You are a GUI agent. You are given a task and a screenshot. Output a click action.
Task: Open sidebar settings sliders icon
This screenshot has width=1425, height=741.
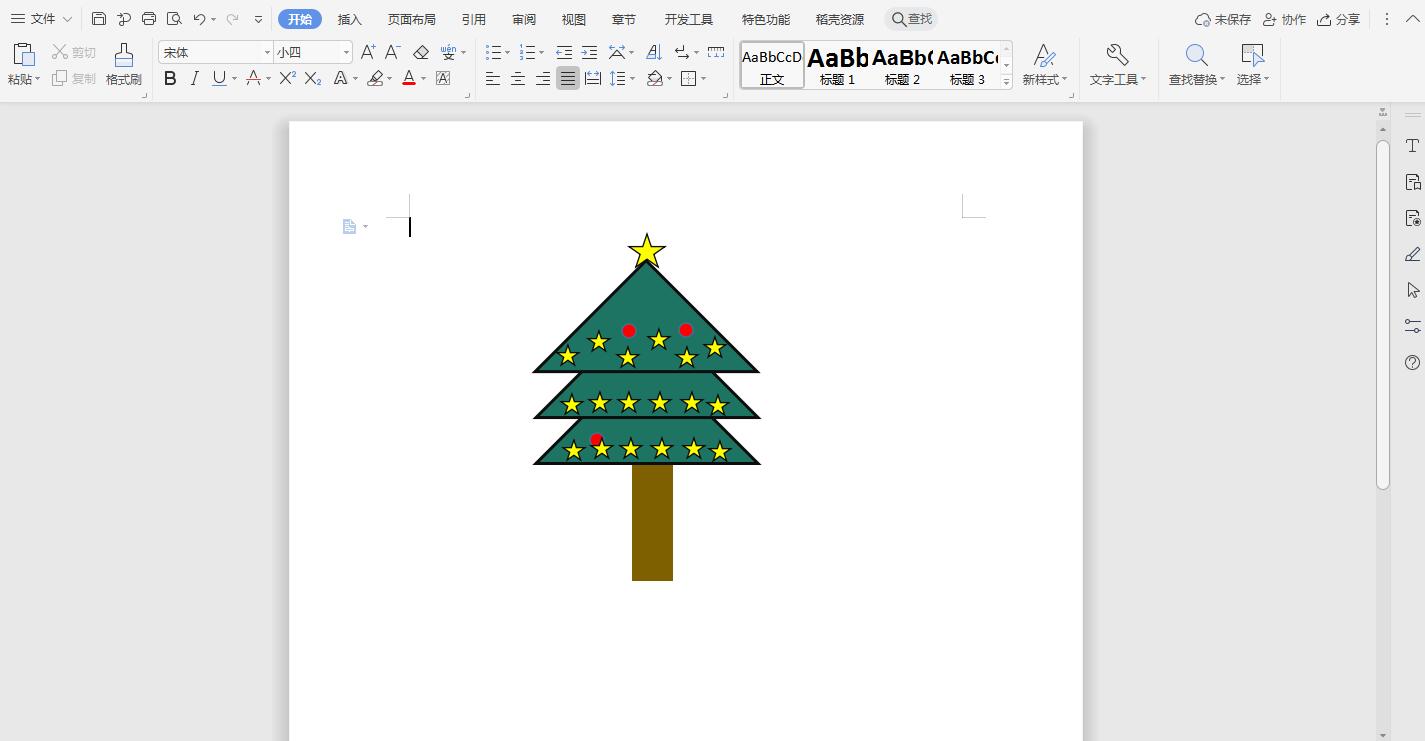(x=1412, y=326)
